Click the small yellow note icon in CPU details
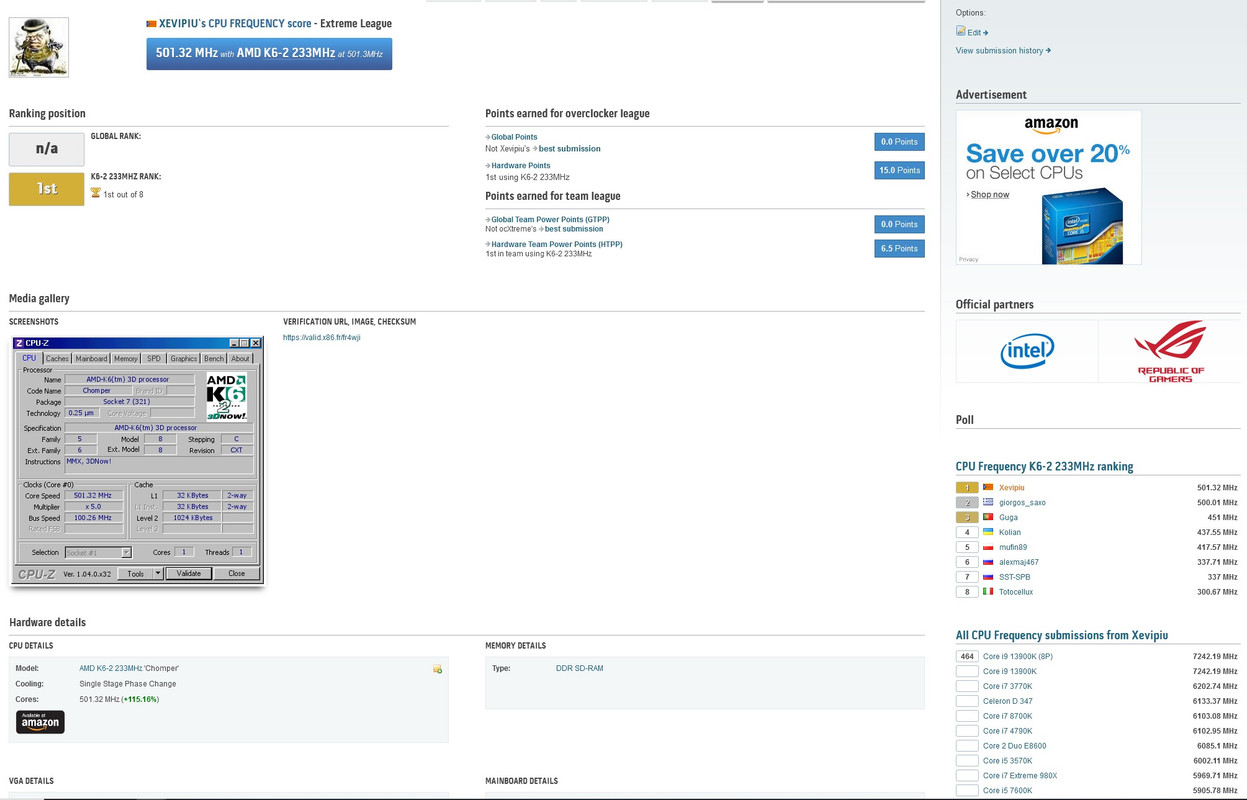This screenshot has width=1247, height=800. click(437, 669)
